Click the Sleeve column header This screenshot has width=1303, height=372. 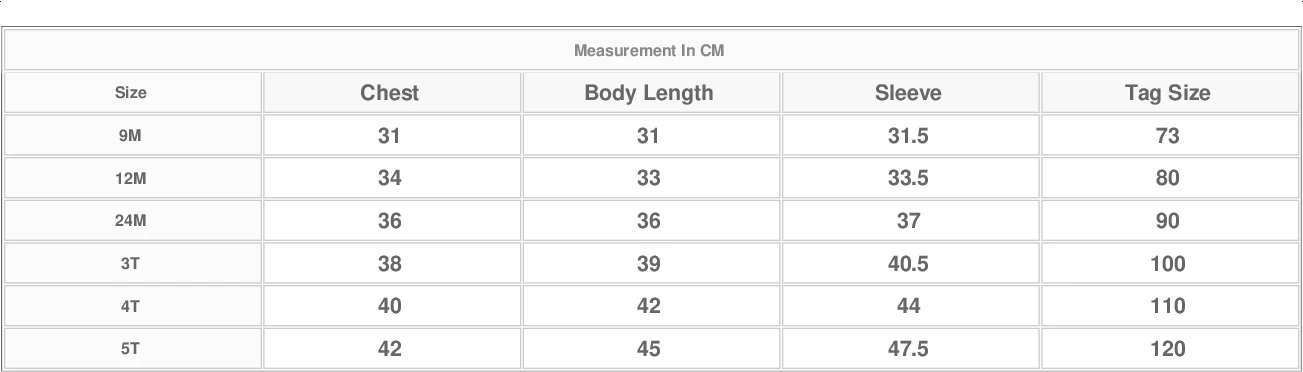tap(908, 93)
